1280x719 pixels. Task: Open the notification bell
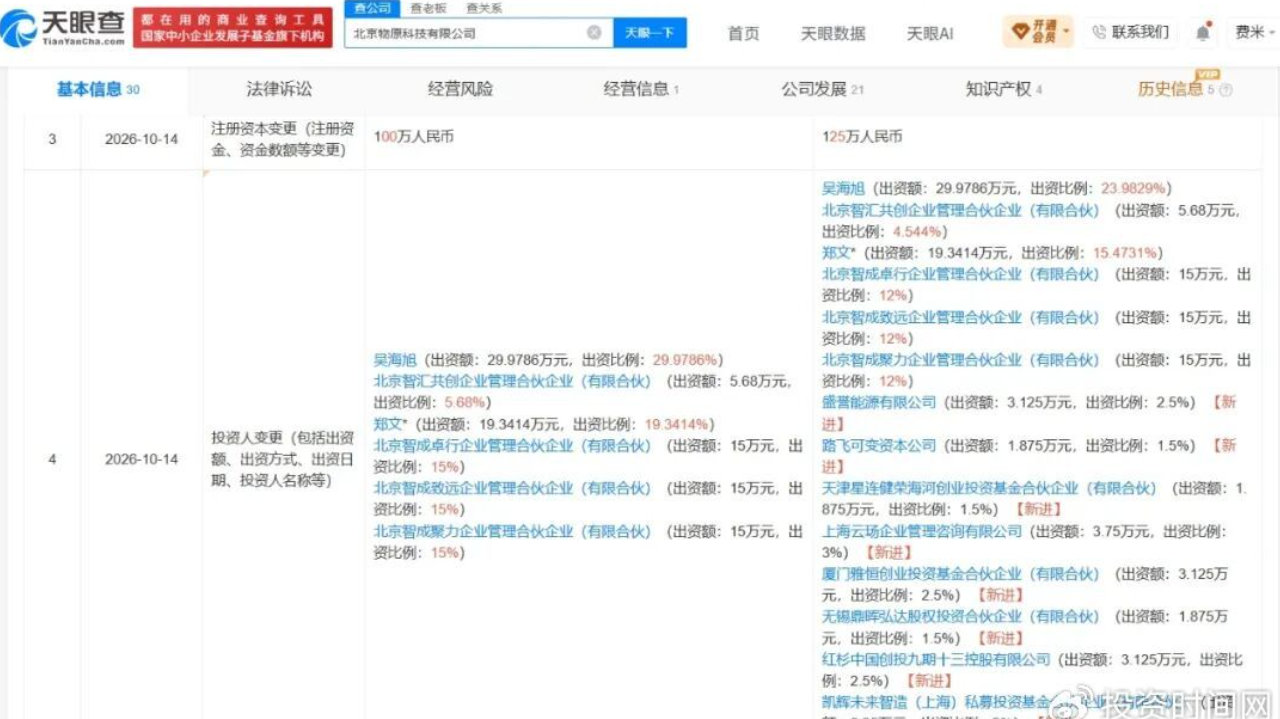click(1203, 33)
